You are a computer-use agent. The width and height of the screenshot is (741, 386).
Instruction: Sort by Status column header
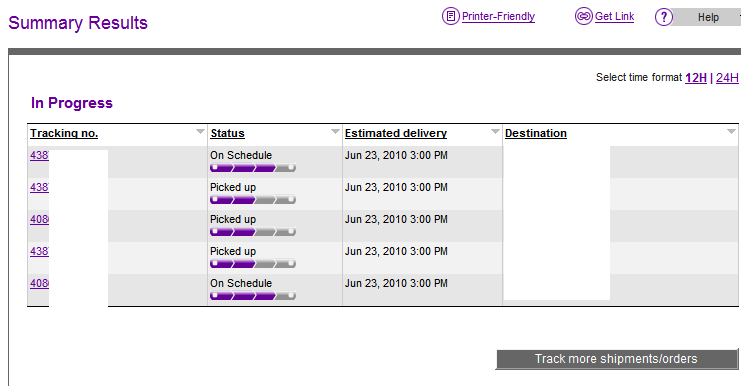[227, 133]
